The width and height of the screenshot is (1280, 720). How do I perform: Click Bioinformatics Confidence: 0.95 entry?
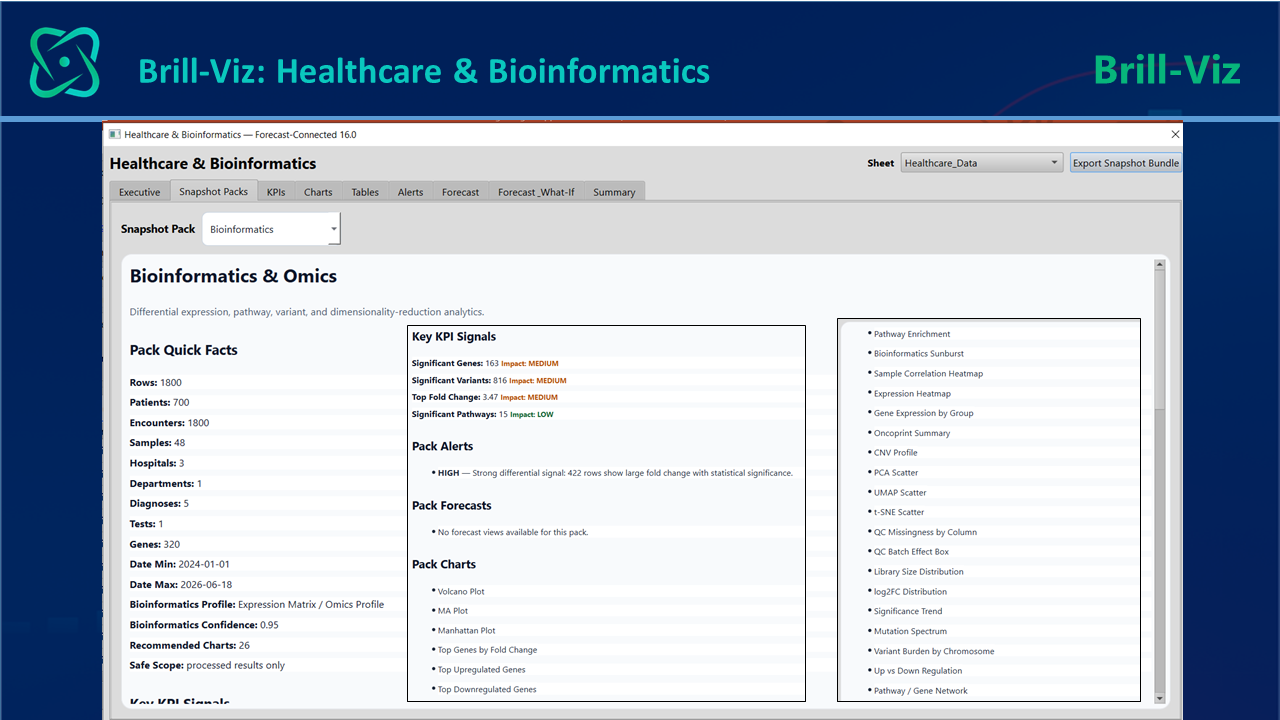[204, 625]
